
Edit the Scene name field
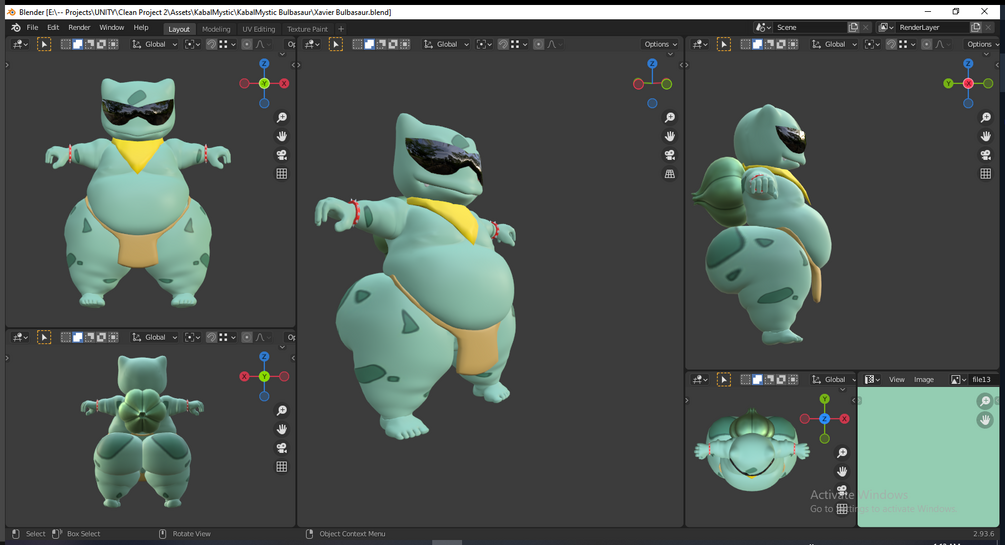(810, 28)
